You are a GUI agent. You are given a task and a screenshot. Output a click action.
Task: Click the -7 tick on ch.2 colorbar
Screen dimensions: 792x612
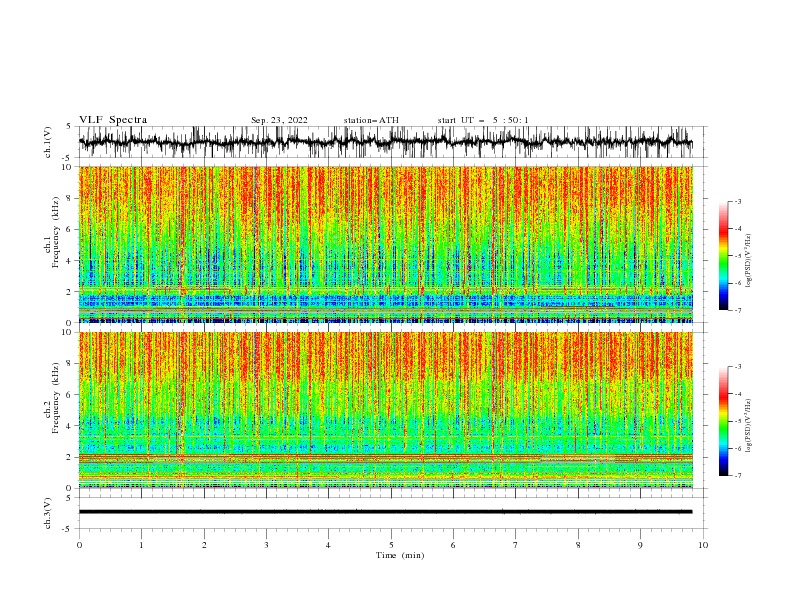click(x=737, y=475)
